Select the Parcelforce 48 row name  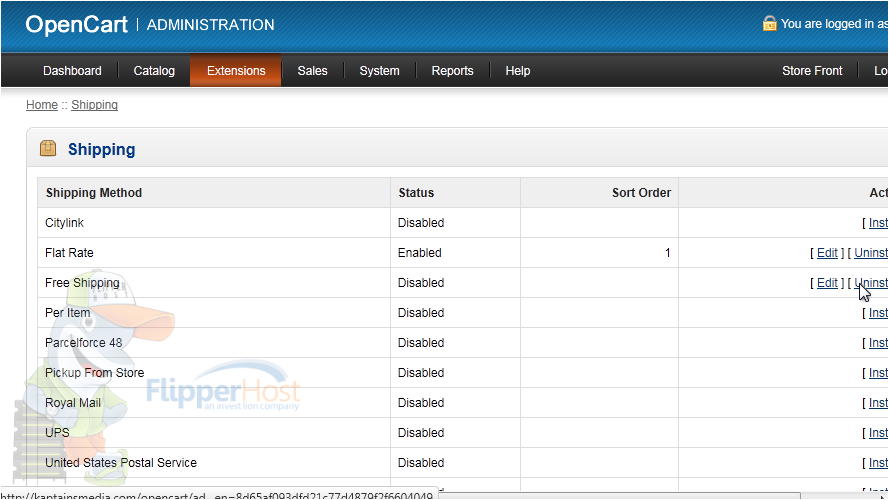(83, 343)
